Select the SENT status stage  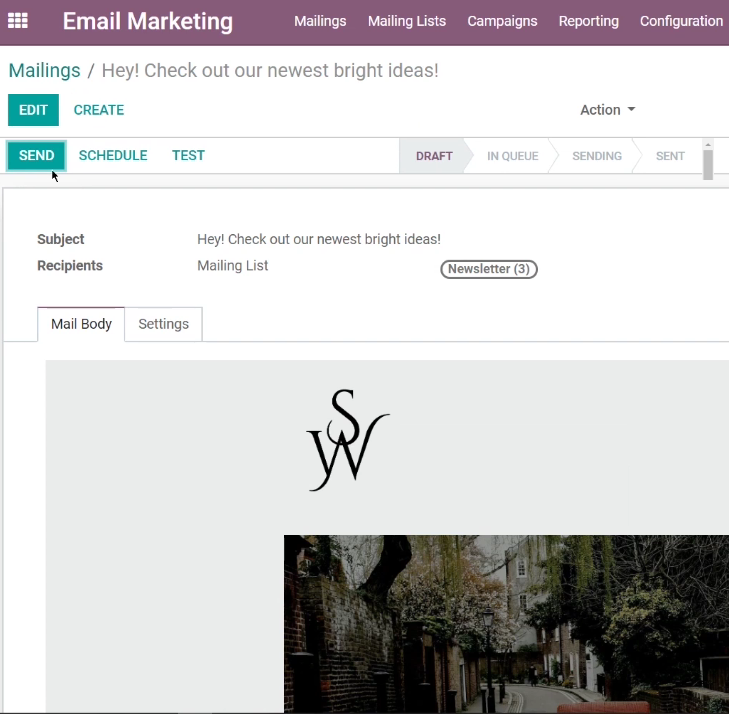coord(670,156)
